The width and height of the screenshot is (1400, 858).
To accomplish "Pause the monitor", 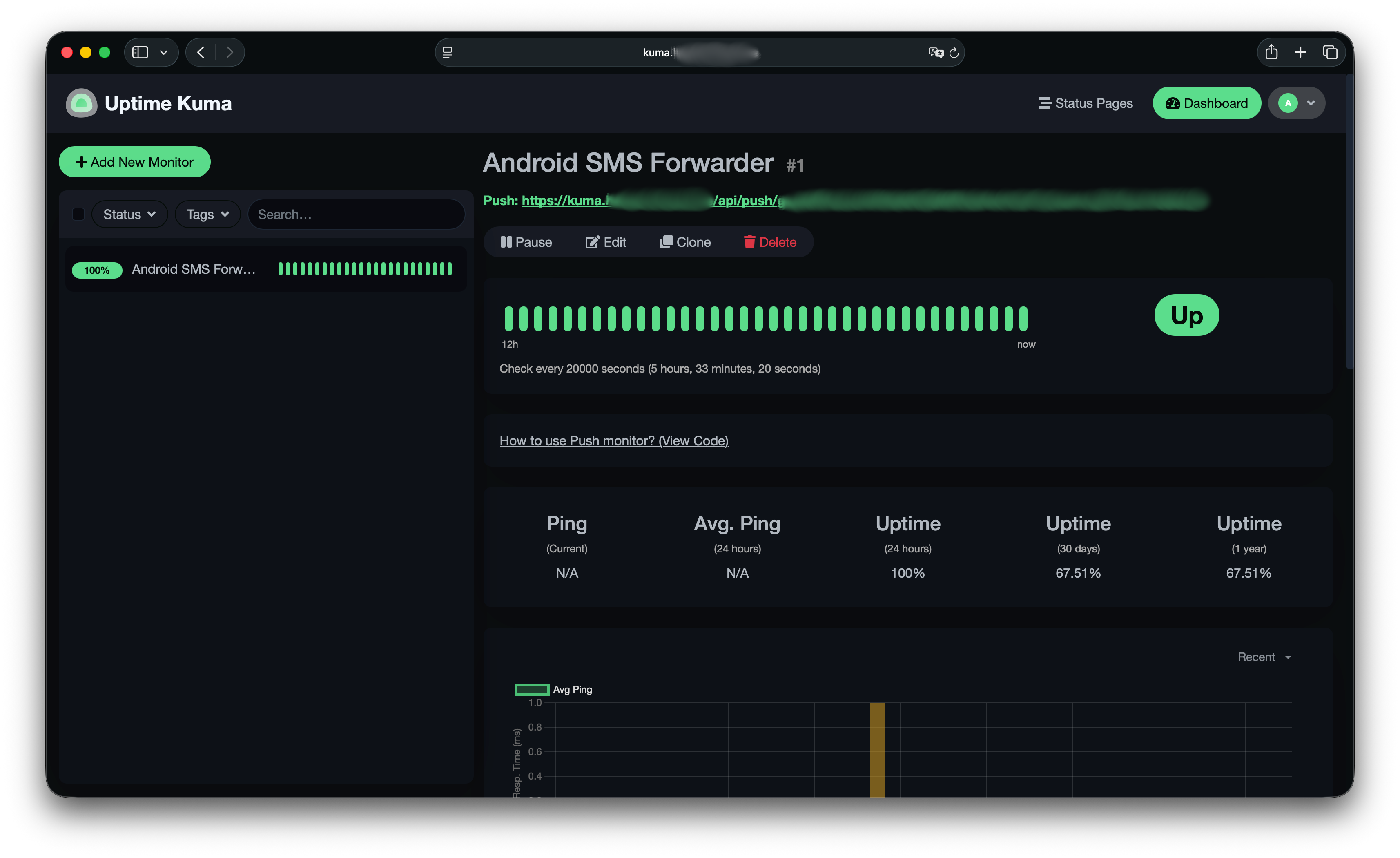I will pos(526,242).
